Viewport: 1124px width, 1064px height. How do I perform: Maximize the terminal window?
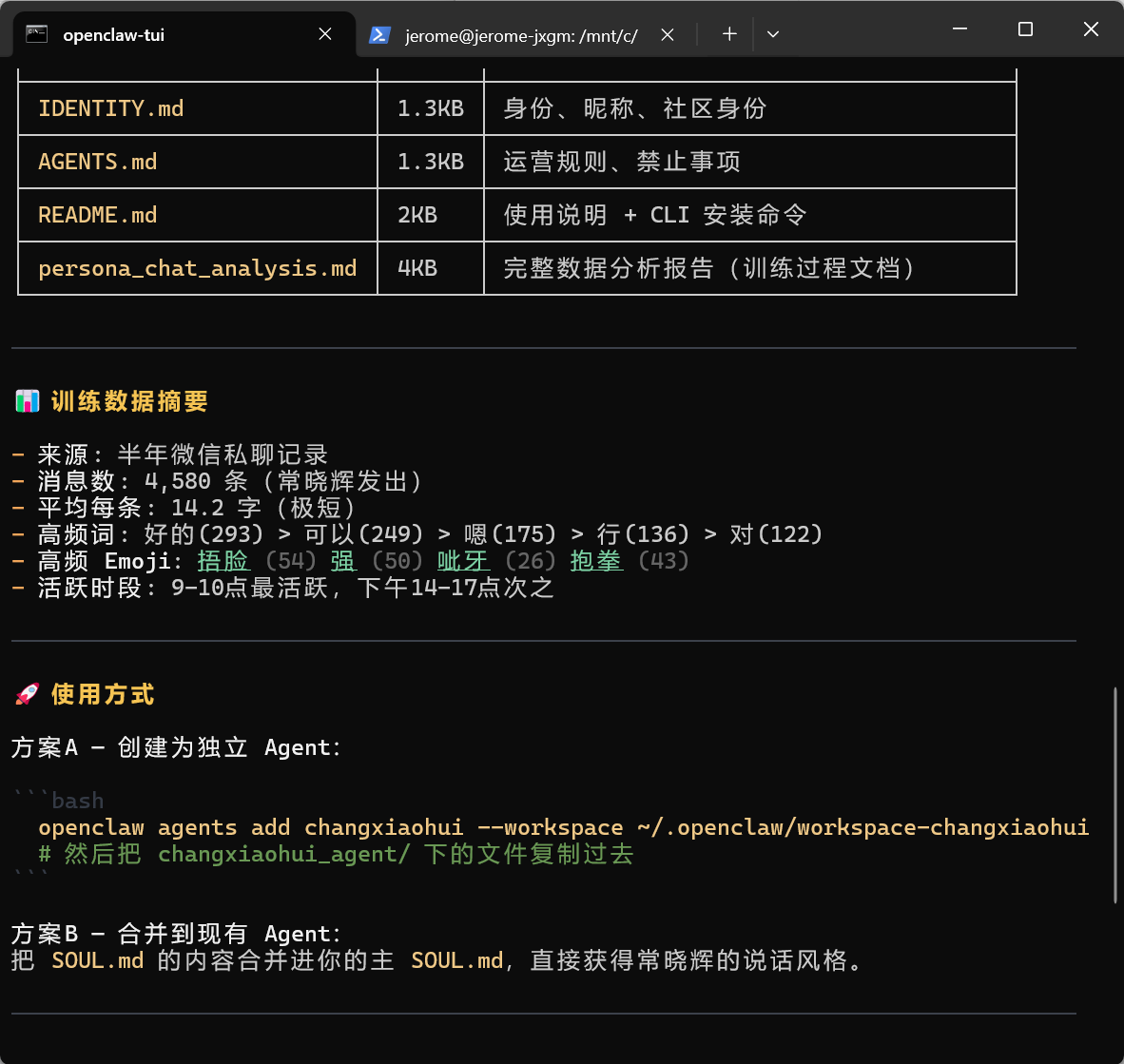click(x=1025, y=29)
